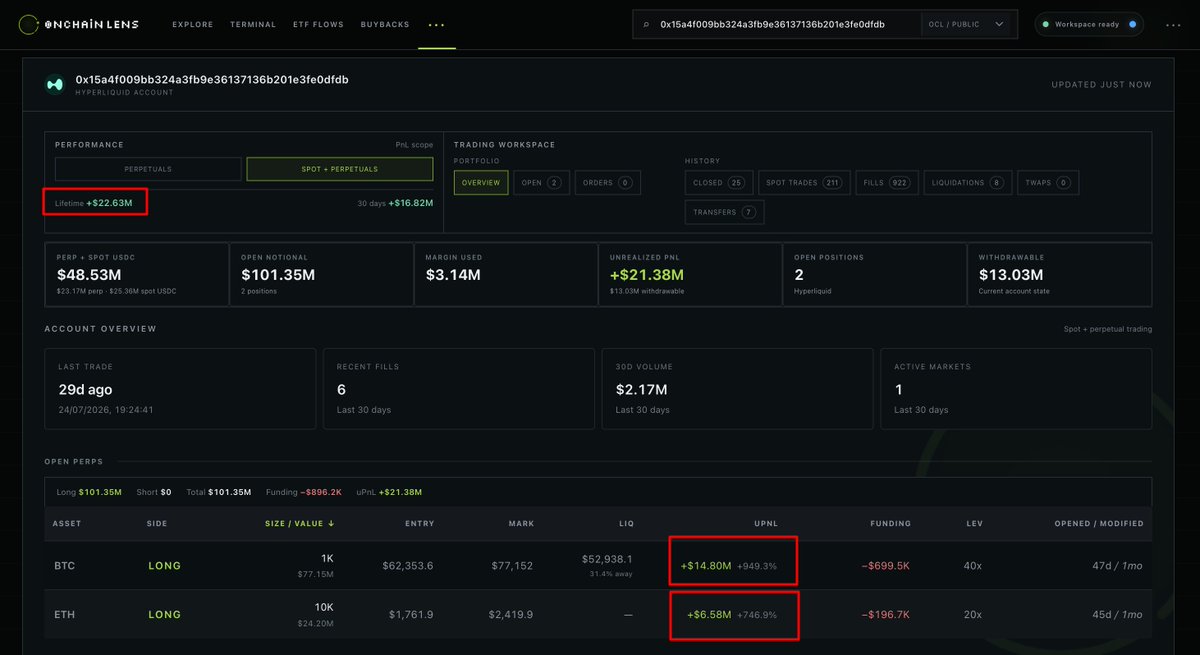Open the Transfers history tab
Screen dimensions: 1200x655
pos(724,212)
